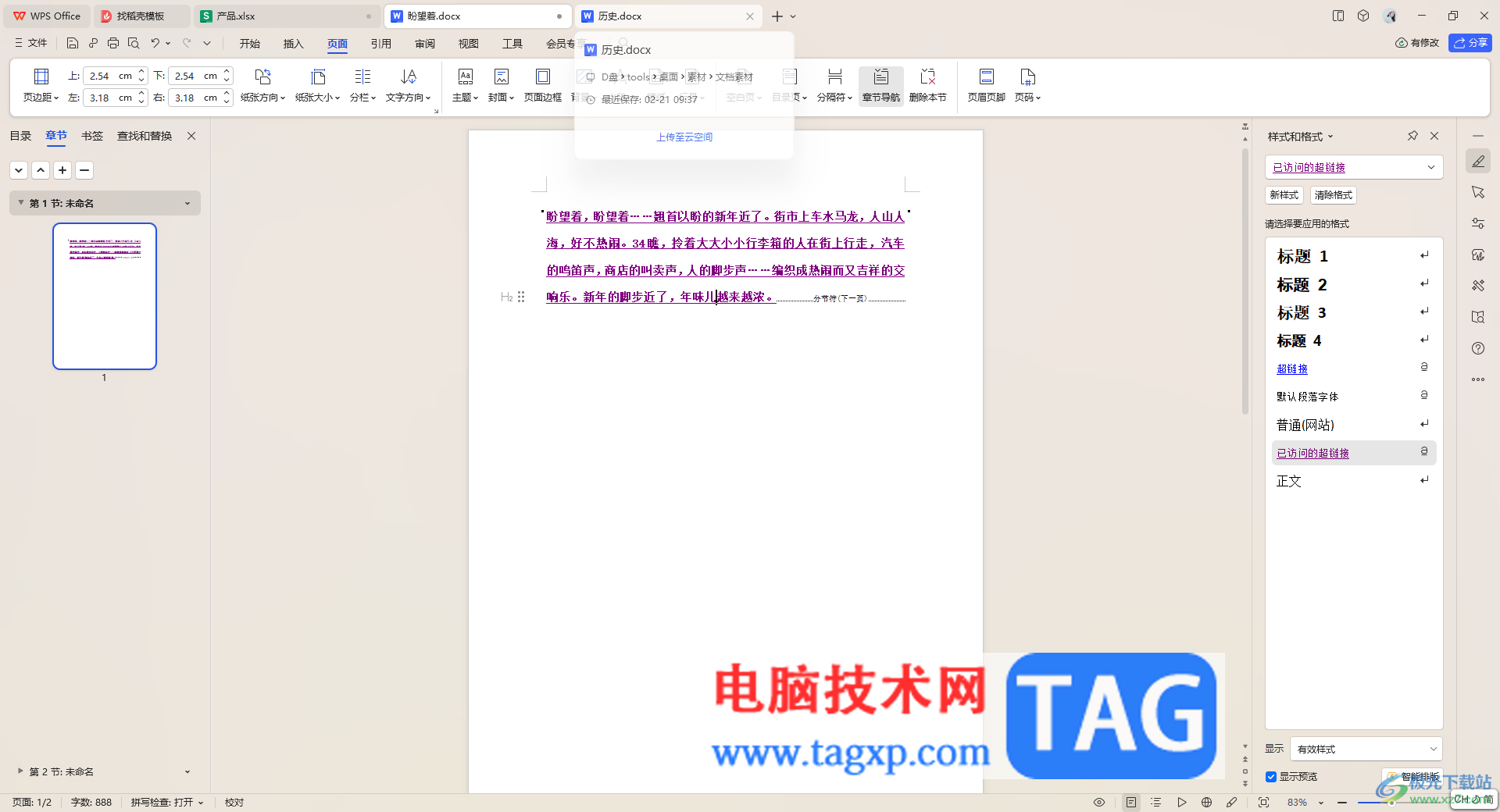Image resolution: width=1500 pixels, height=812 pixels.
Task: Collapse section 1 (第 1 节) in chapter panel
Action: point(21,203)
